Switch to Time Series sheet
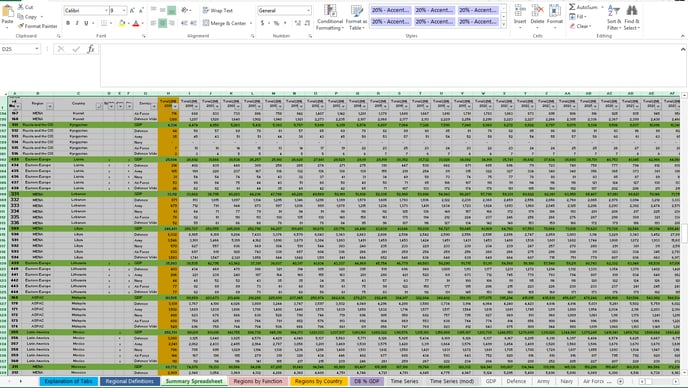The height and width of the screenshot is (388, 688). [405, 381]
